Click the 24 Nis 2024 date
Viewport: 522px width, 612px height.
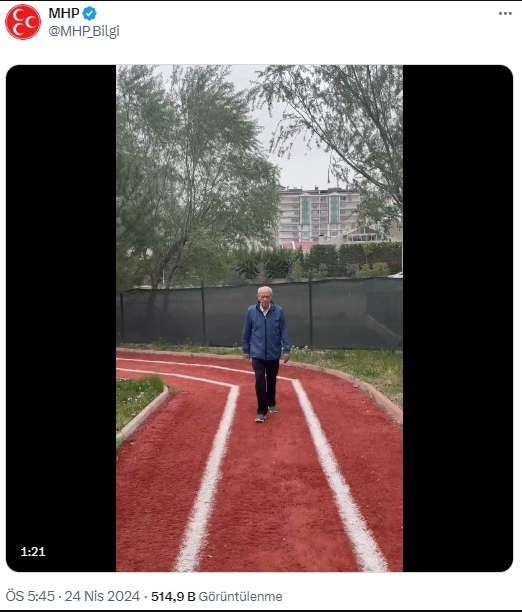coord(102,596)
